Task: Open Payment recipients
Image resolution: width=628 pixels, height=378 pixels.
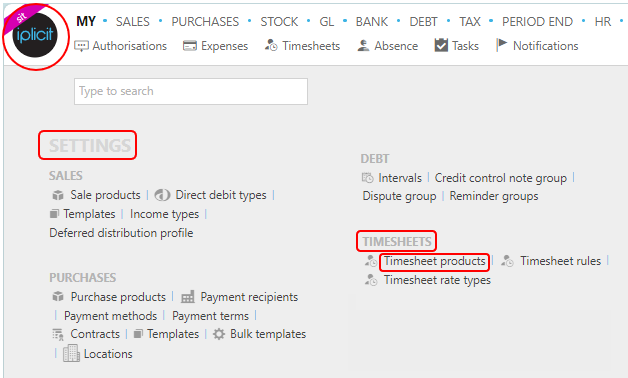Action: [249, 297]
